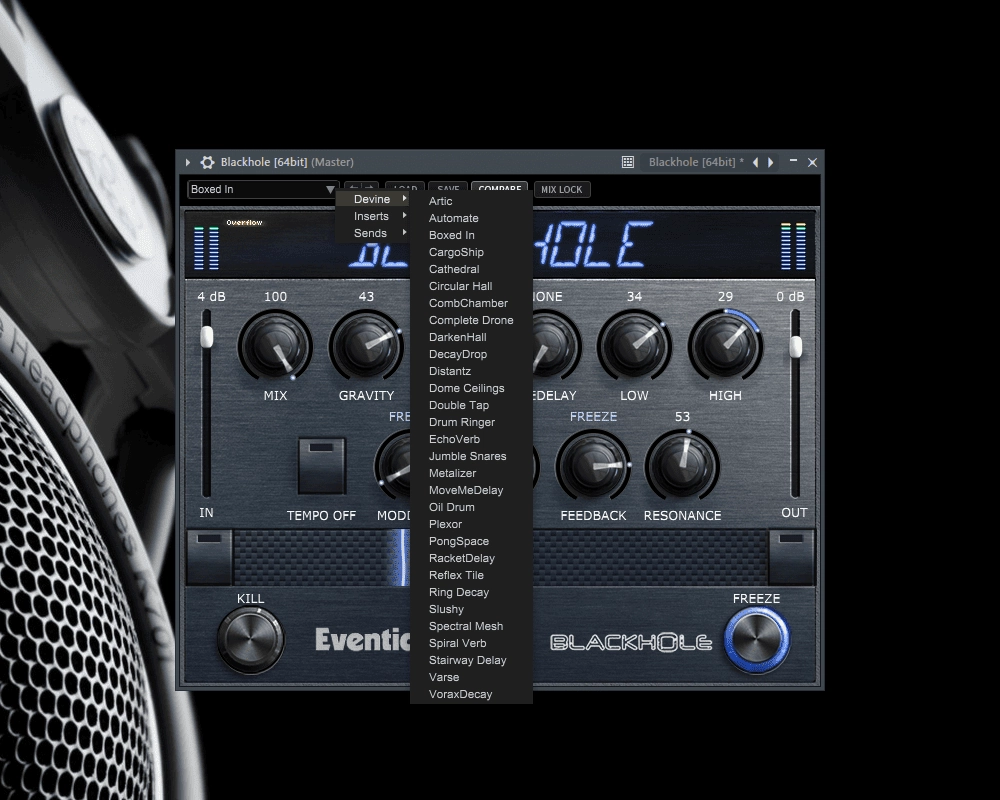This screenshot has height=800, width=1000.
Task: Choose the EchoVerb preset
Action: point(471,440)
